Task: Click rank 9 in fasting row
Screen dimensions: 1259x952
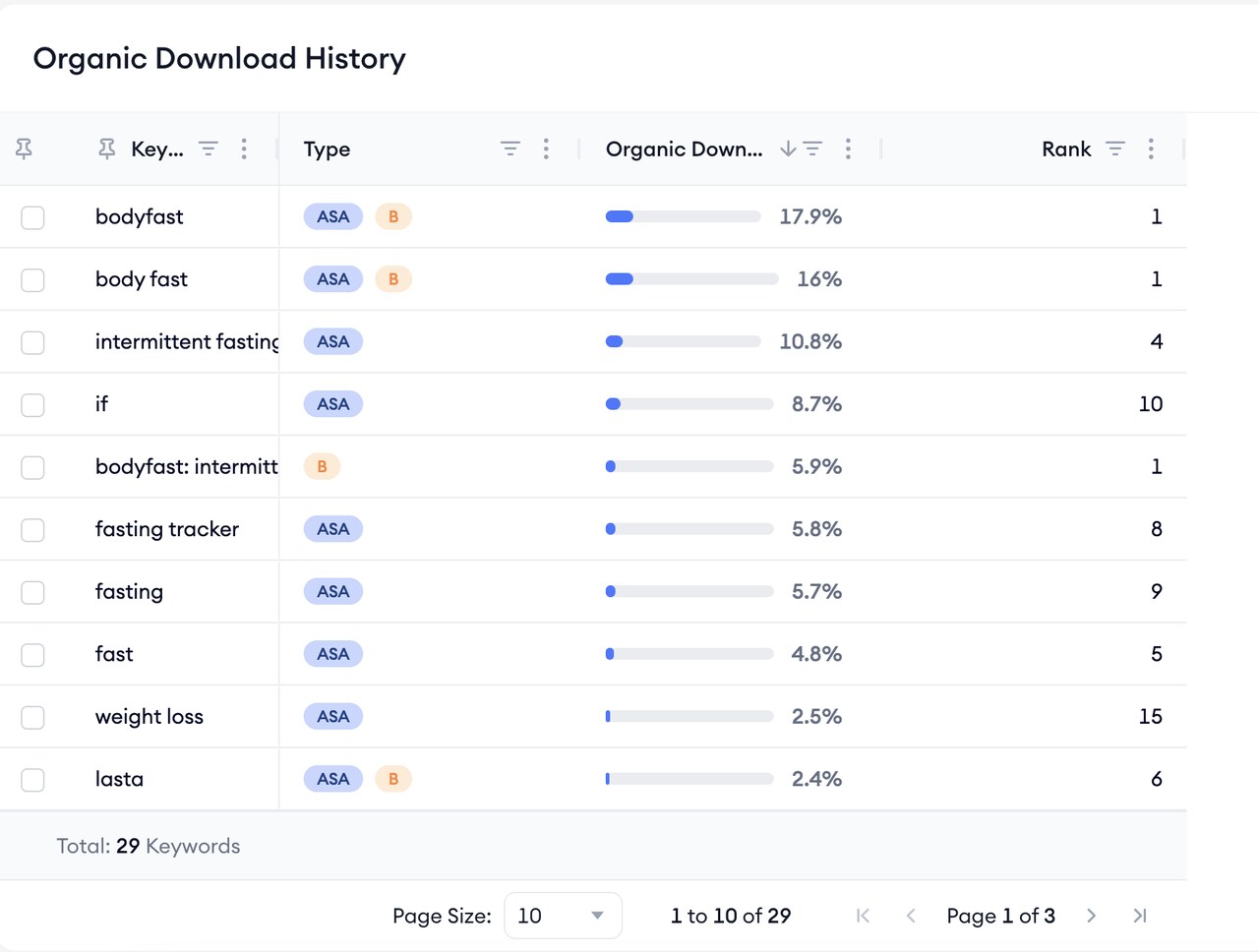Action: pos(1157,591)
